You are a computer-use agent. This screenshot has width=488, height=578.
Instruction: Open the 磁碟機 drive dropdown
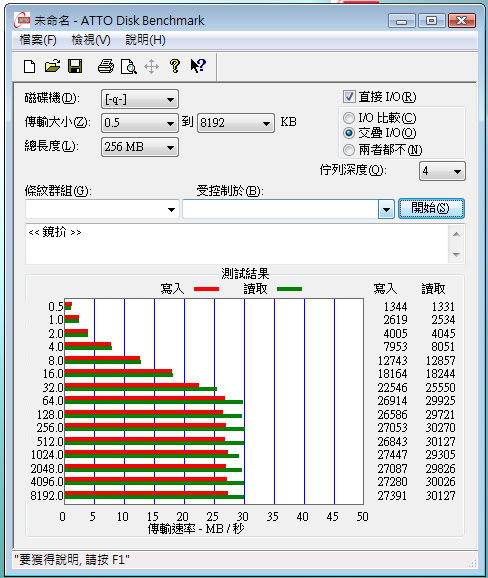pyautogui.click(x=140, y=99)
